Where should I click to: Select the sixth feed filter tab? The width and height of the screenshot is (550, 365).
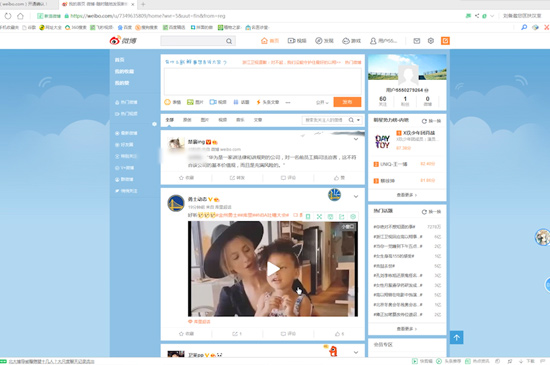[258, 120]
